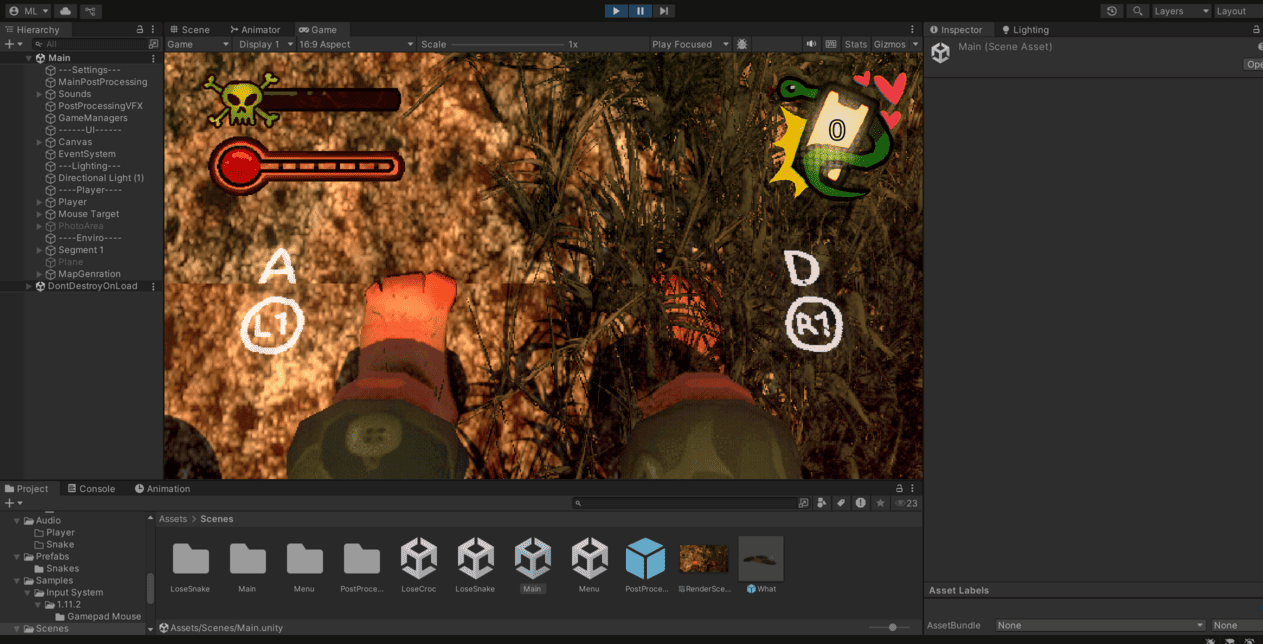Toggle the Hierarchy panel lock icon

(140, 30)
